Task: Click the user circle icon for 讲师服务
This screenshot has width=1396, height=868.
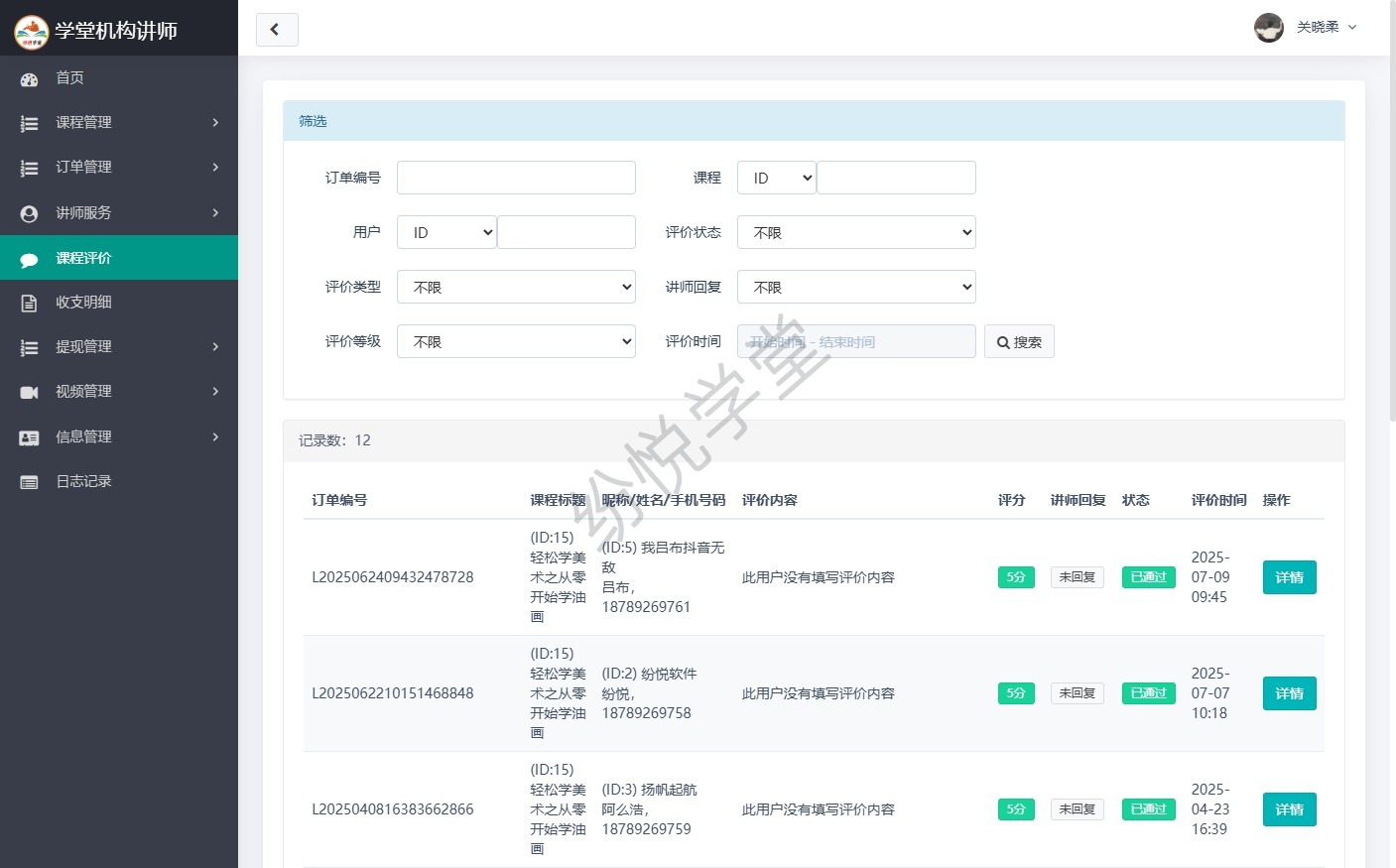Action: (29, 213)
